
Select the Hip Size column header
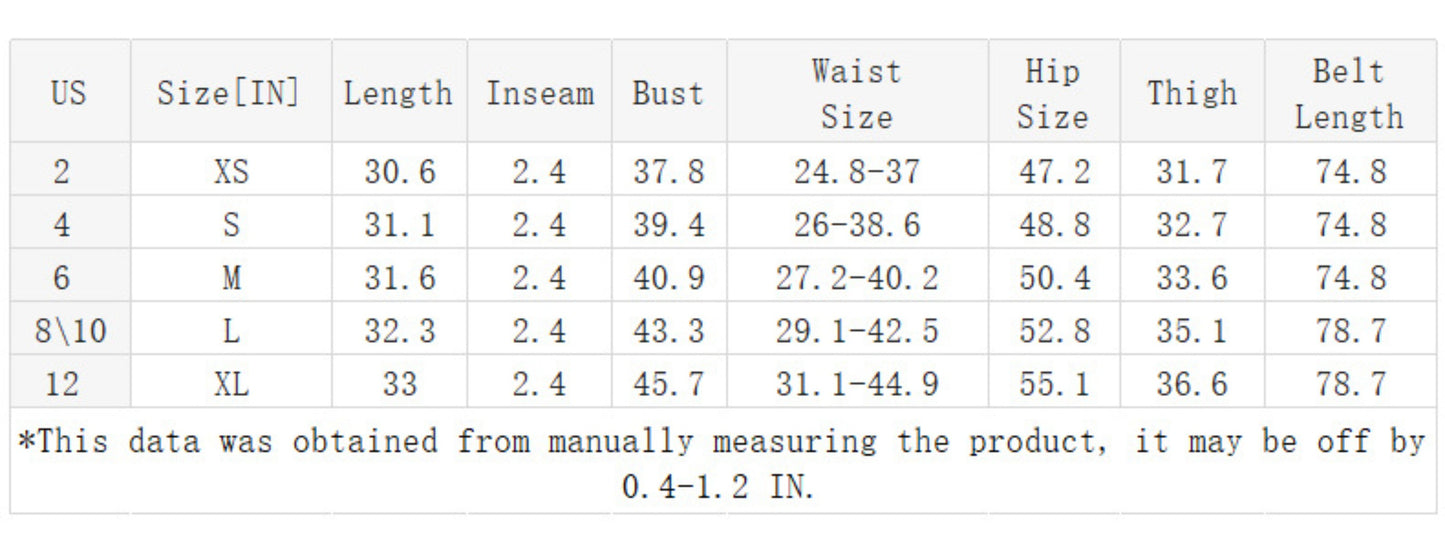(x=1052, y=93)
